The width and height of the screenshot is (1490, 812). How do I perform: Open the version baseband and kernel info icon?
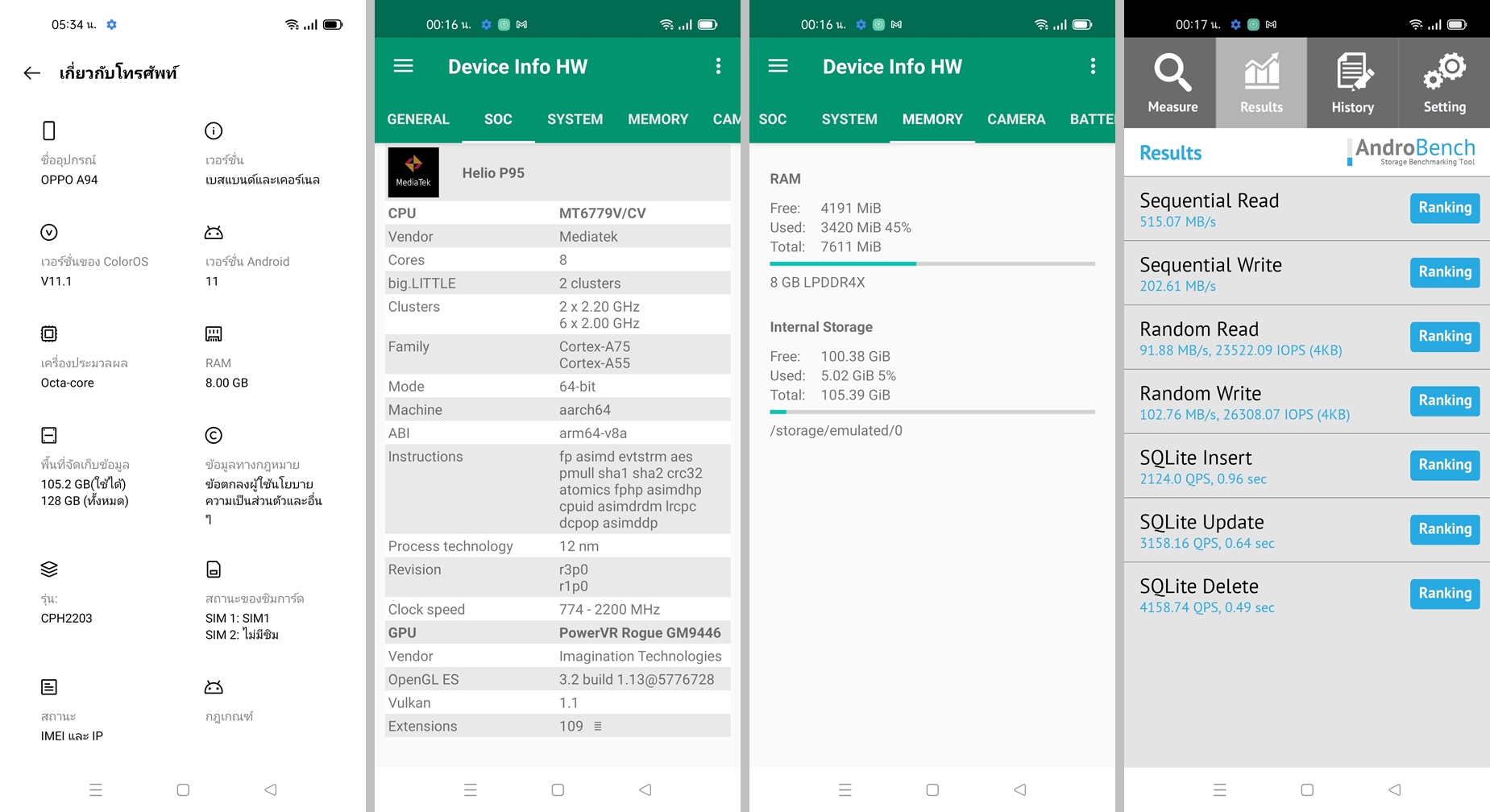214,130
